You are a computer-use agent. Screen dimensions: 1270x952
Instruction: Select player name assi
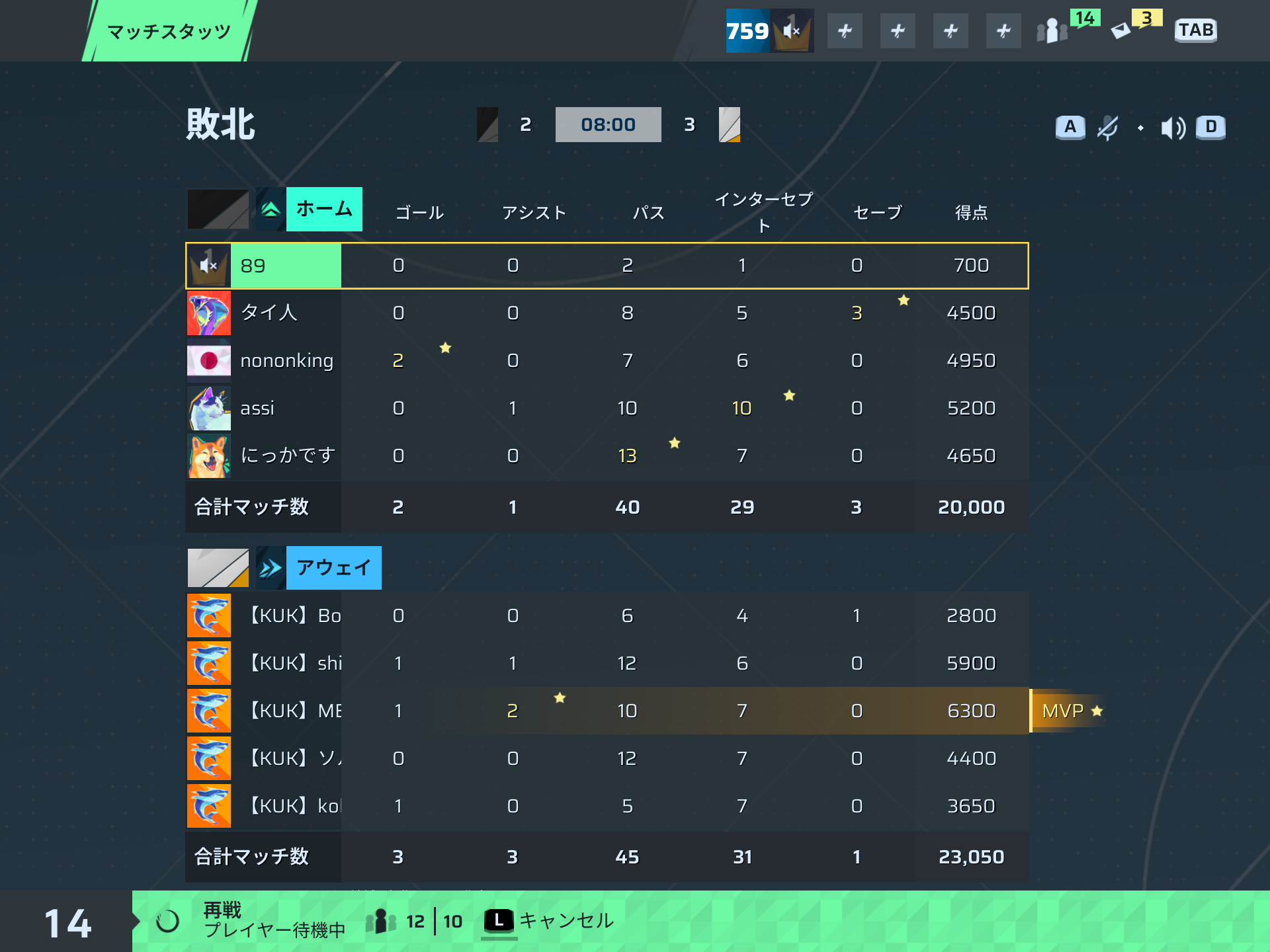click(x=257, y=409)
